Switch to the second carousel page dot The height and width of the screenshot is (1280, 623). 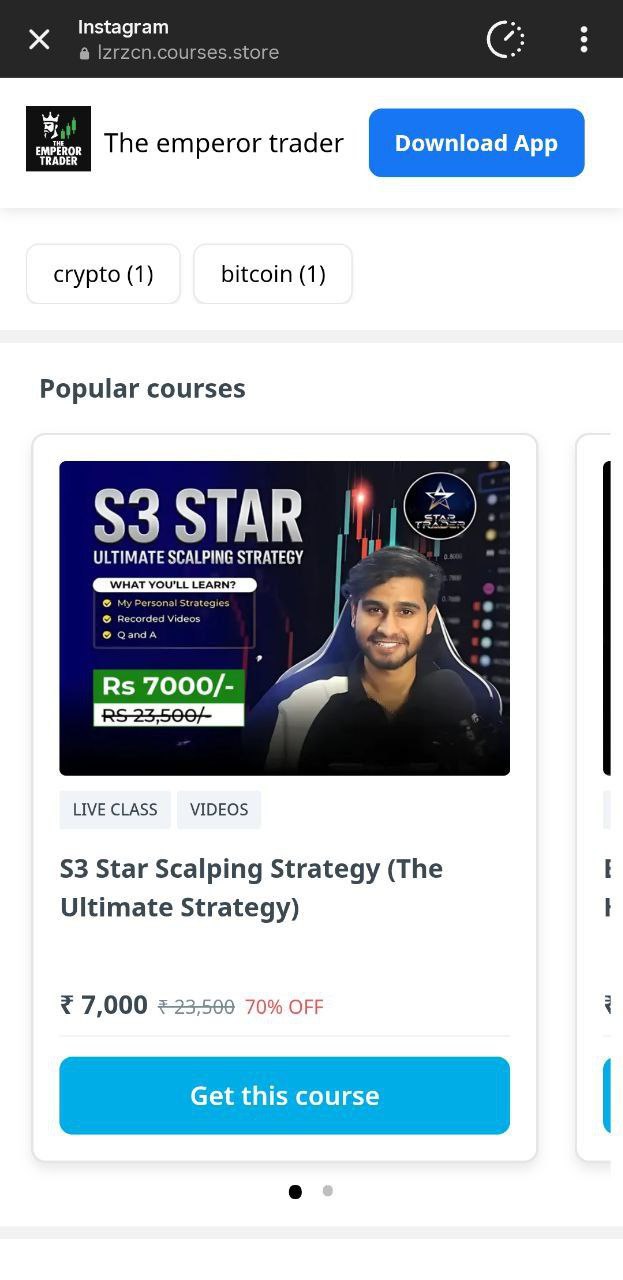point(328,1190)
